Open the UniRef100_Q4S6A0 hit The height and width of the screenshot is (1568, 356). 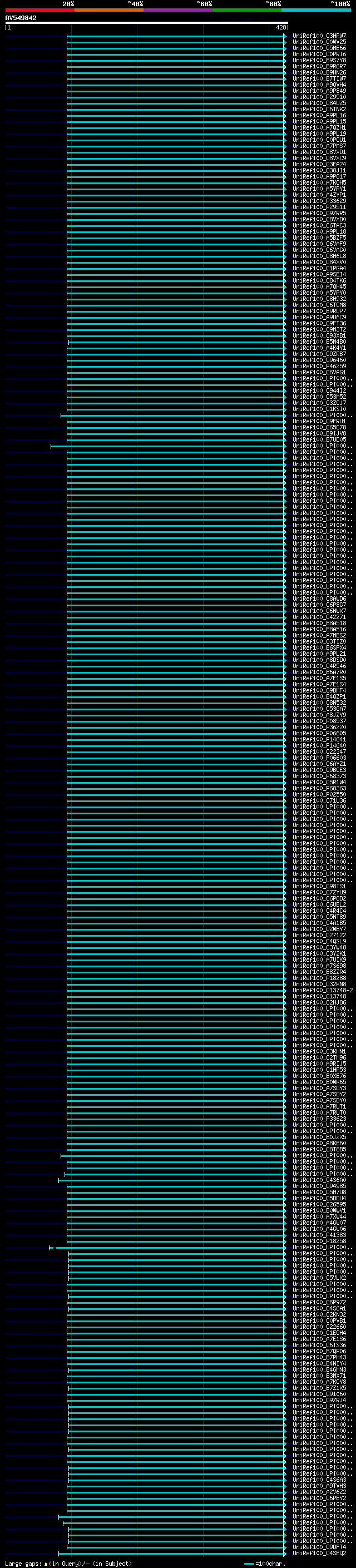(319, 1180)
